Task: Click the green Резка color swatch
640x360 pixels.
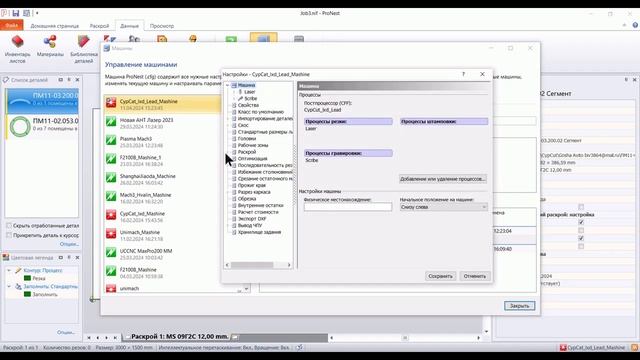Action: [27, 278]
